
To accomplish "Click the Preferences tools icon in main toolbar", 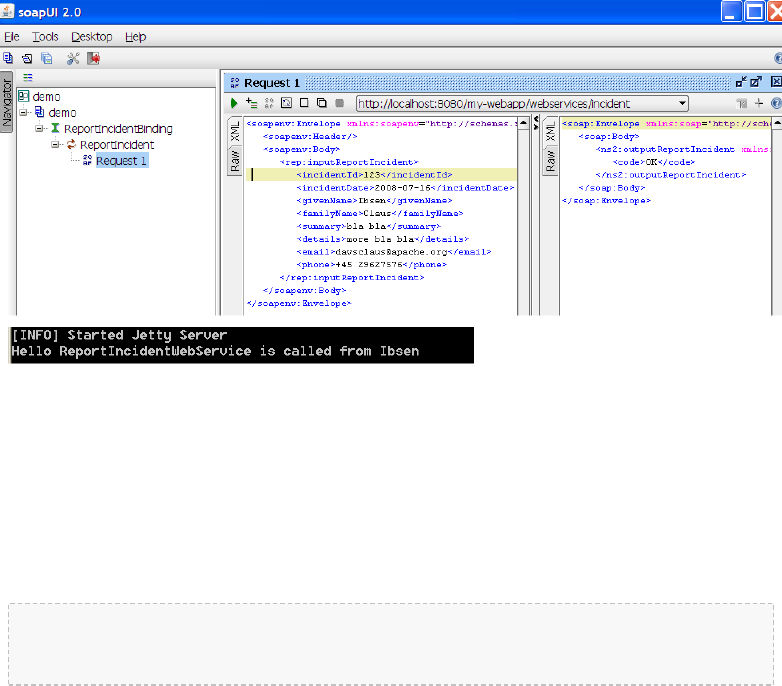I will click(x=73, y=59).
